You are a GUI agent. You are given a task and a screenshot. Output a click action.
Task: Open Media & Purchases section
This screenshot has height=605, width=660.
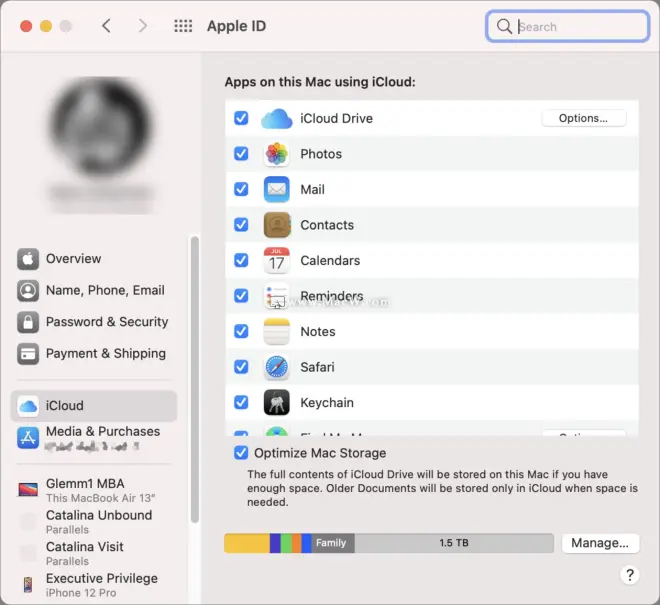point(93,438)
